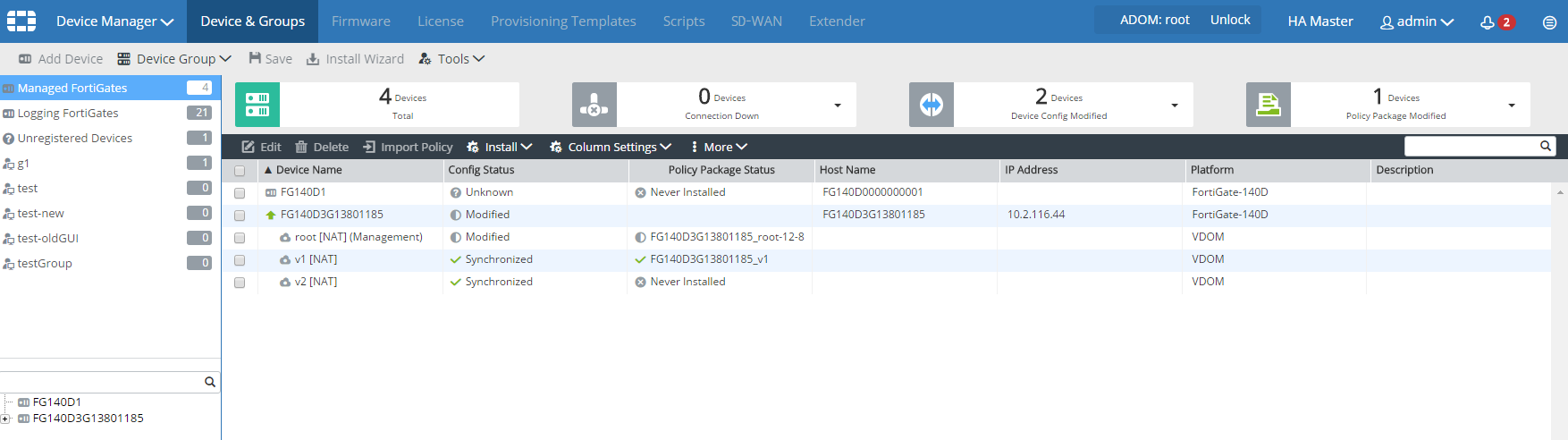
Task: Click the Connection Down status icon
Action: coord(594,105)
